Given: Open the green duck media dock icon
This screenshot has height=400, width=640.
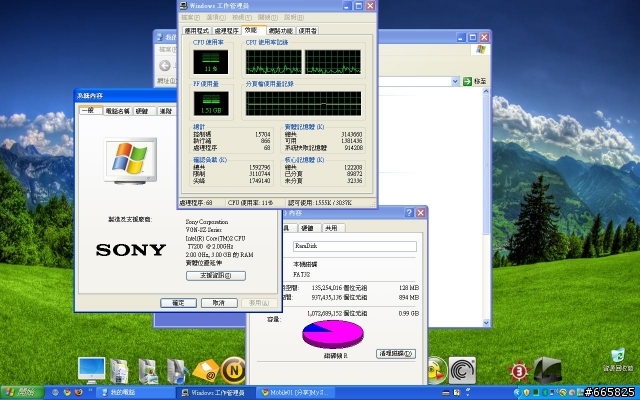Looking at the screenshot, I should point(437,370).
